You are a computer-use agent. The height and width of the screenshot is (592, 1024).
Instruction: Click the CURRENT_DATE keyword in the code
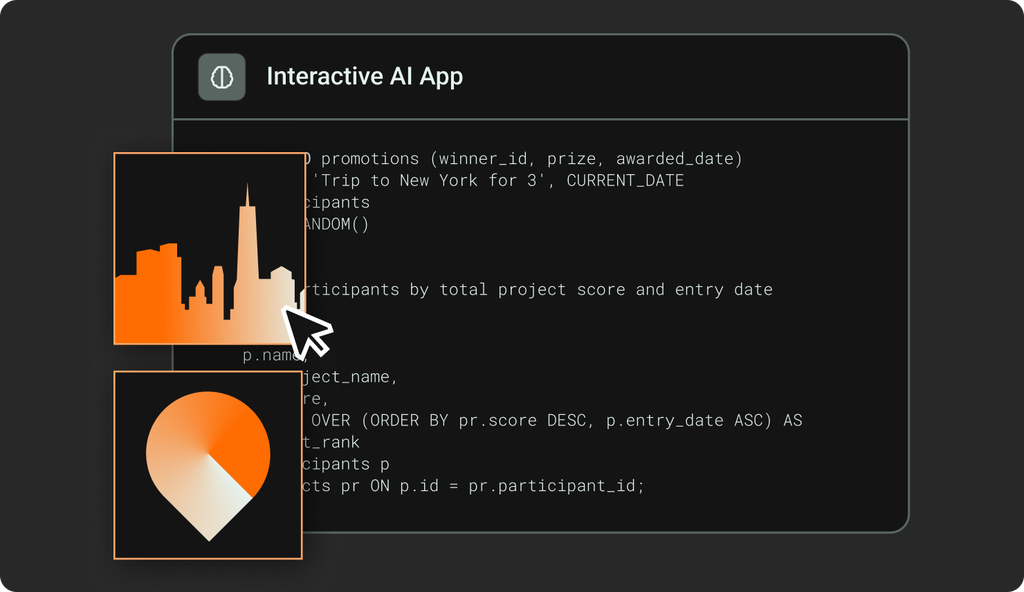pos(625,180)
